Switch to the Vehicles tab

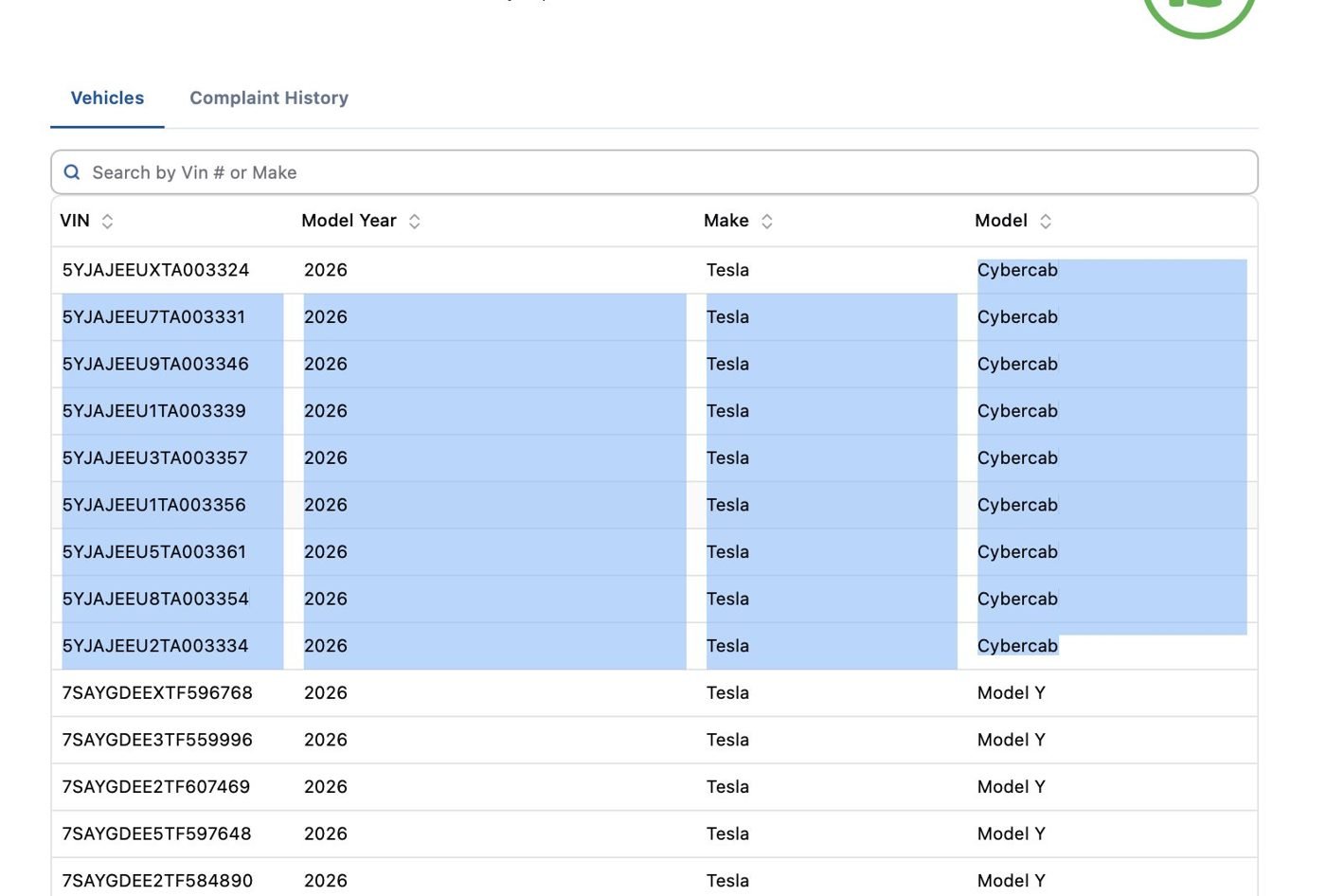pyautogui.click(x=107, y=98)
